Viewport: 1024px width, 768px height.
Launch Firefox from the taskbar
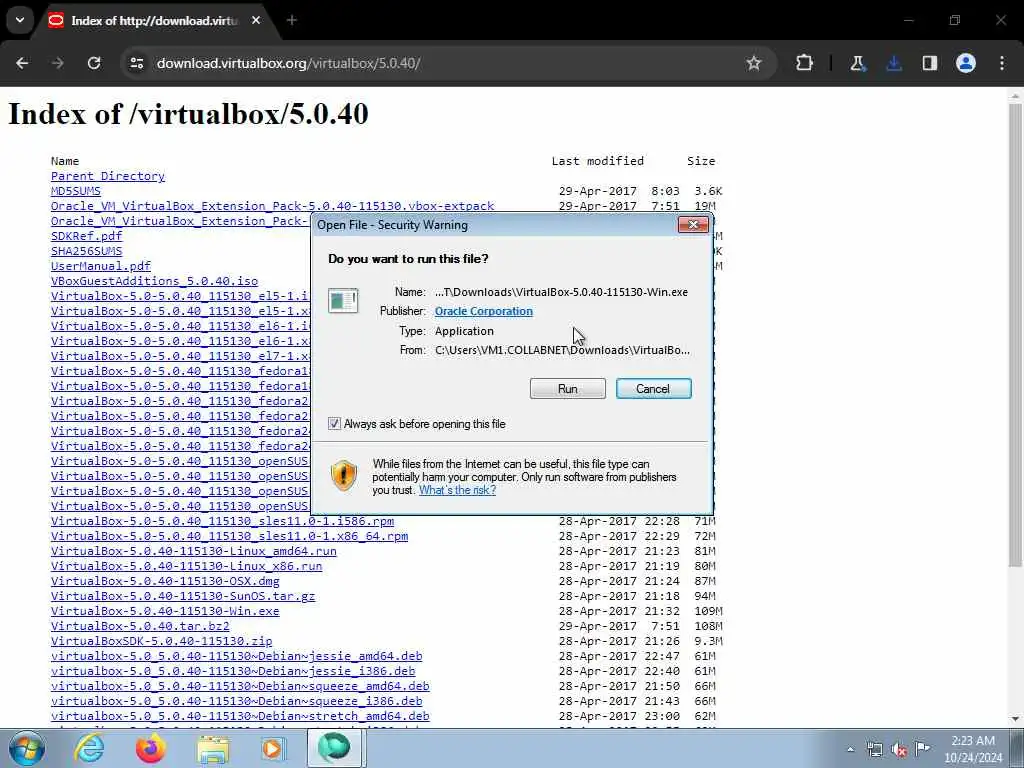pos(150,748)
